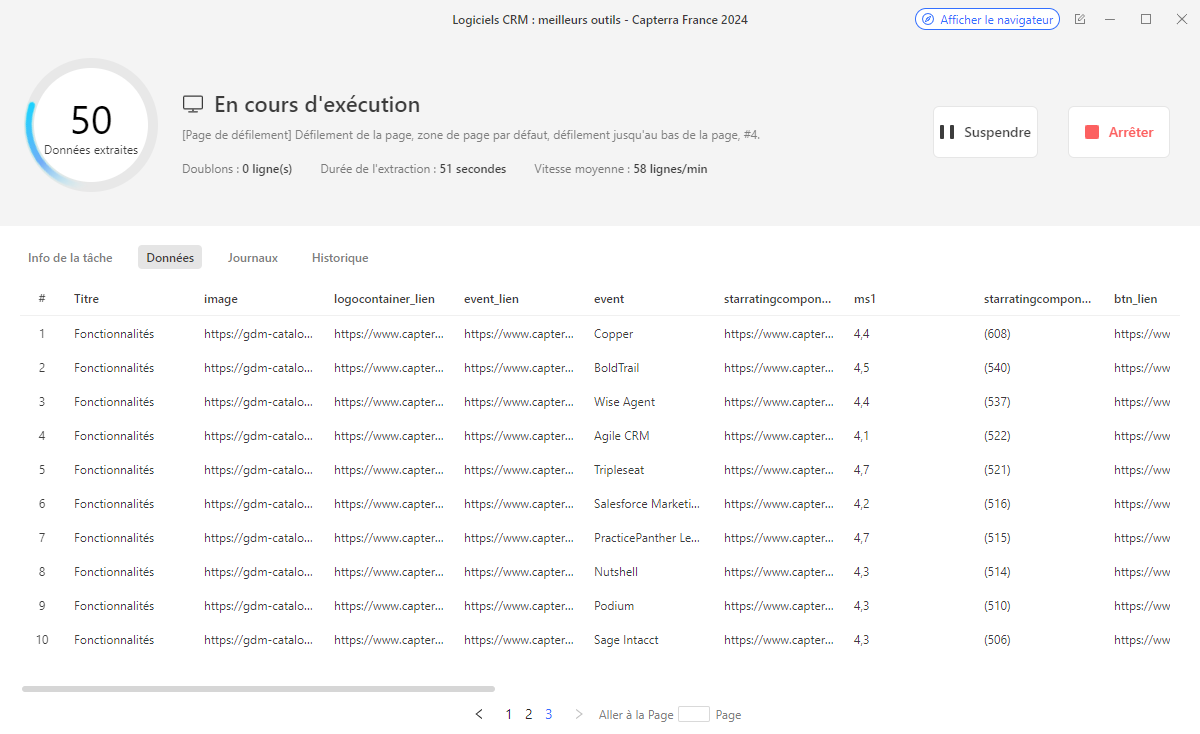Select page 1 in pagination
Viewport: 1200px width, 734px height.
pos(509,714)
